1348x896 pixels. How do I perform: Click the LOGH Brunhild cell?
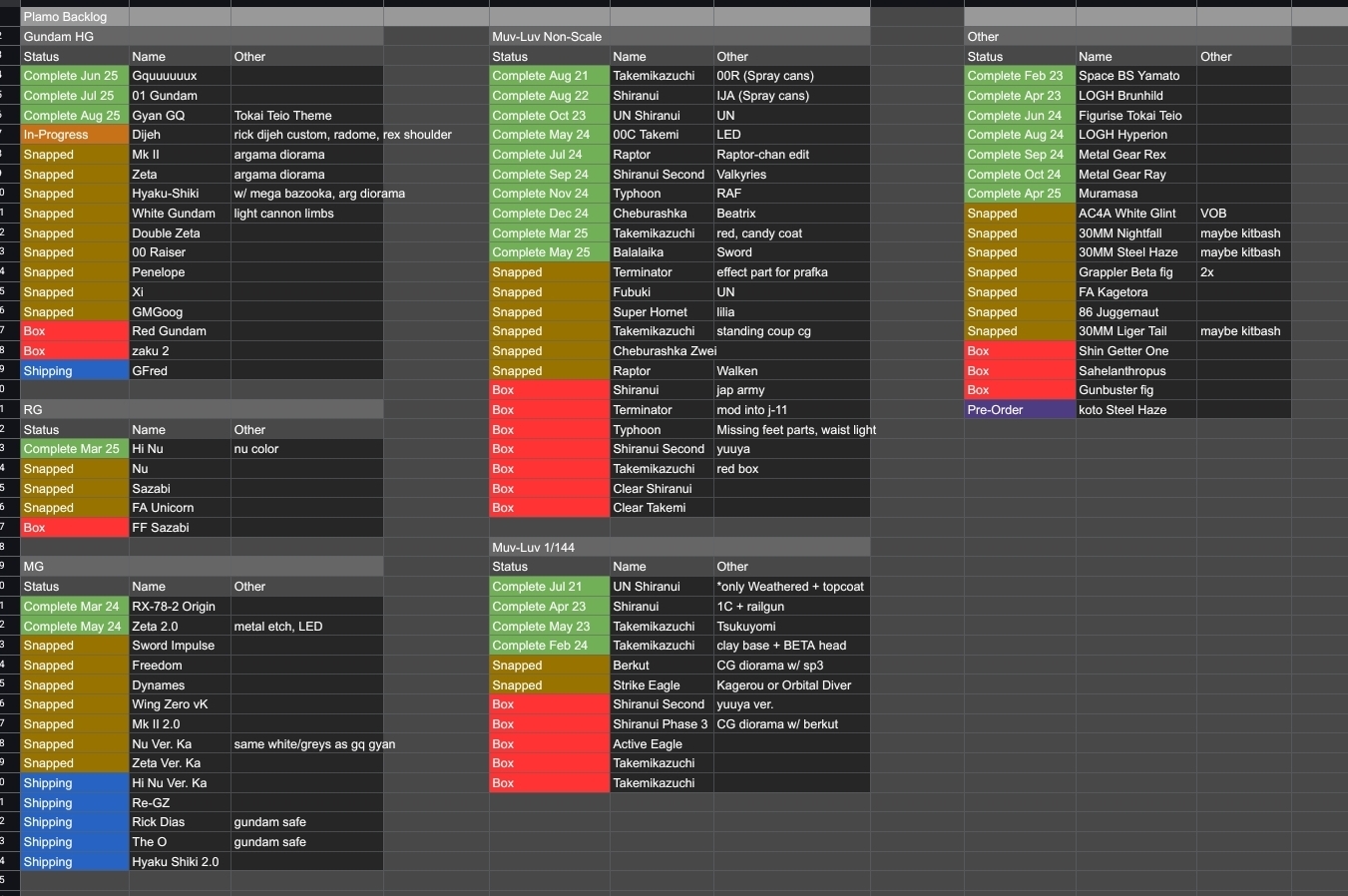pos(1135,96)
